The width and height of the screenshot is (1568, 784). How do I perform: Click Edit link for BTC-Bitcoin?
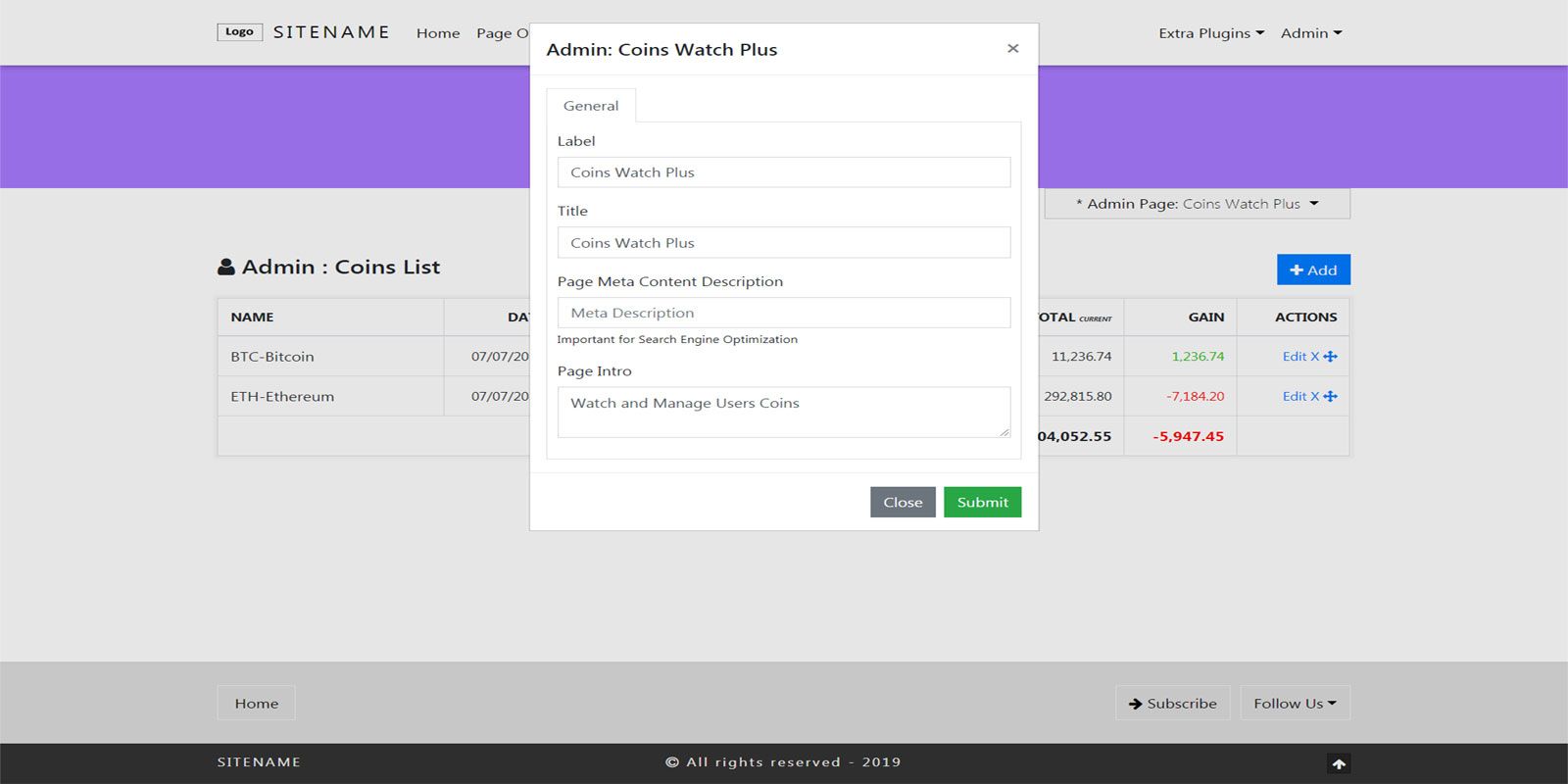coord(1294,357)
